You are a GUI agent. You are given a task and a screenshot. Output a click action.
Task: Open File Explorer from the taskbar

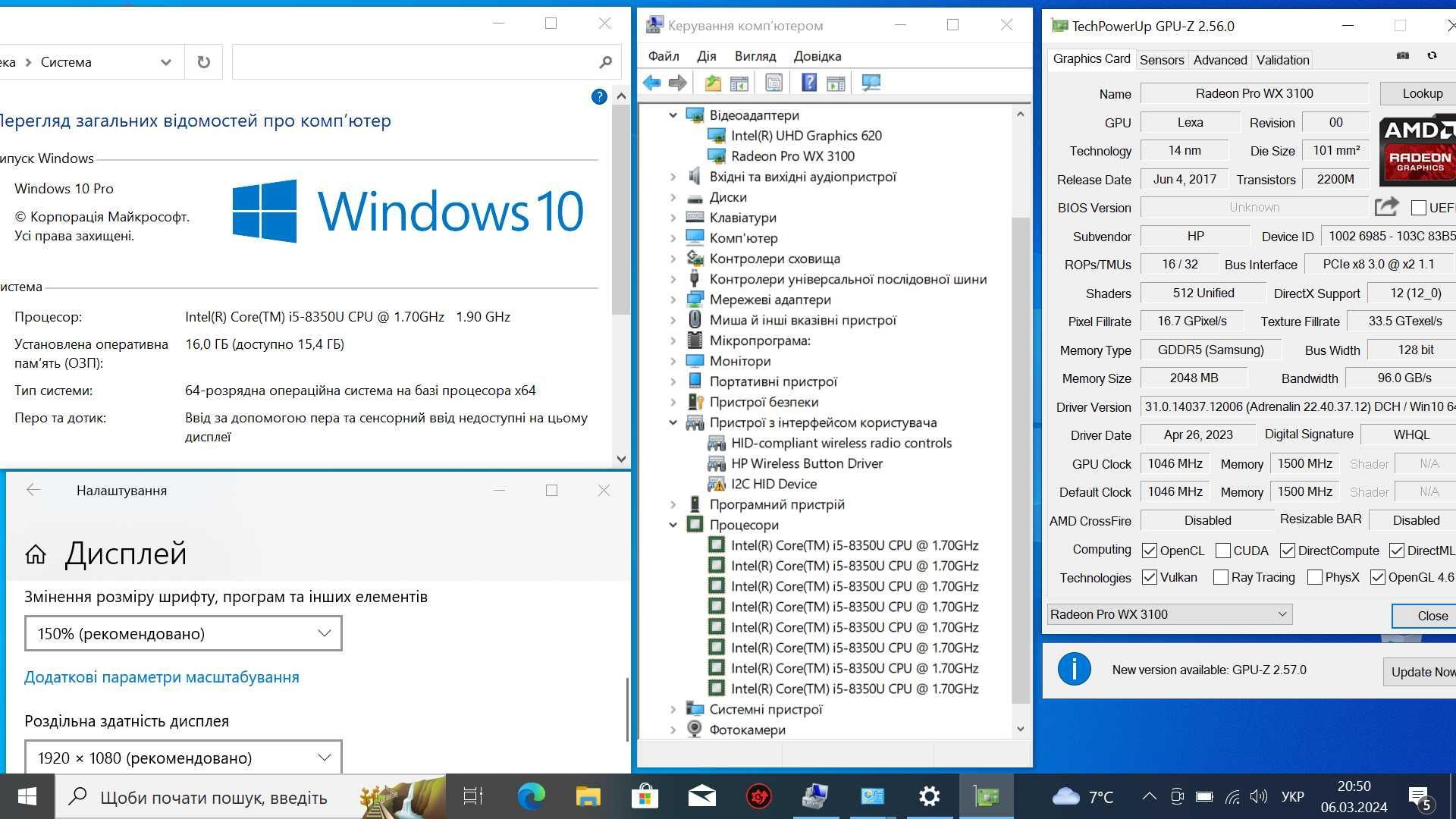(x=588, y=796)
